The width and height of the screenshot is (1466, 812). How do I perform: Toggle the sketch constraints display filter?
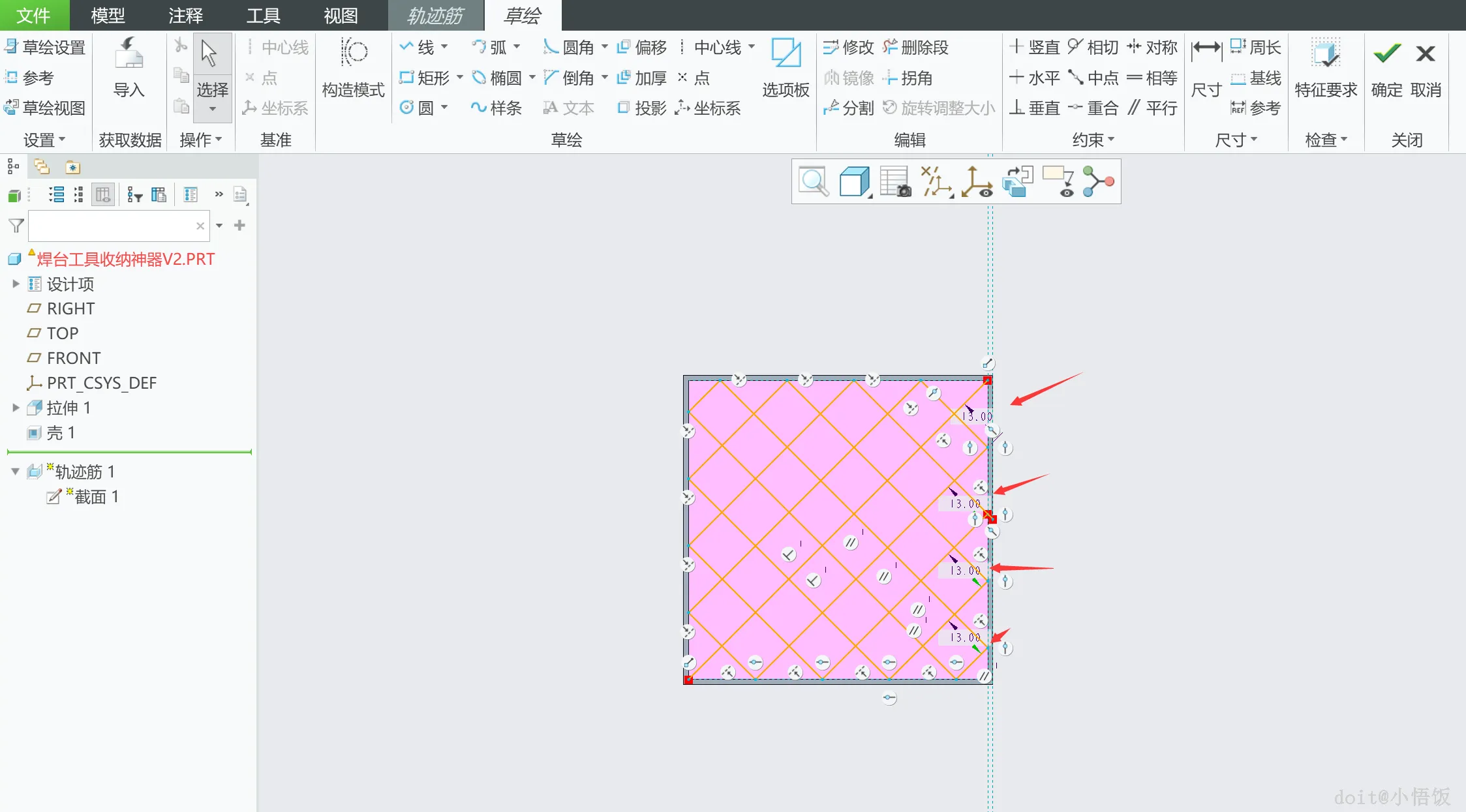(x=936, y=182)
